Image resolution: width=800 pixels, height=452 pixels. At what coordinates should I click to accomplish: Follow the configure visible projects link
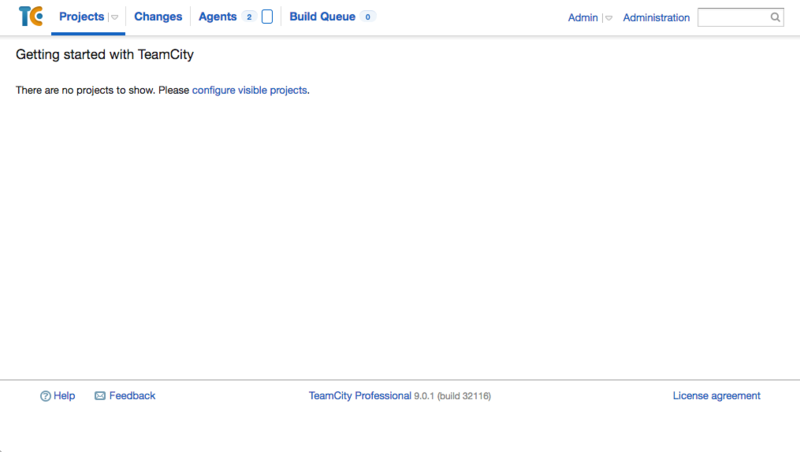(x=249, y=90)
